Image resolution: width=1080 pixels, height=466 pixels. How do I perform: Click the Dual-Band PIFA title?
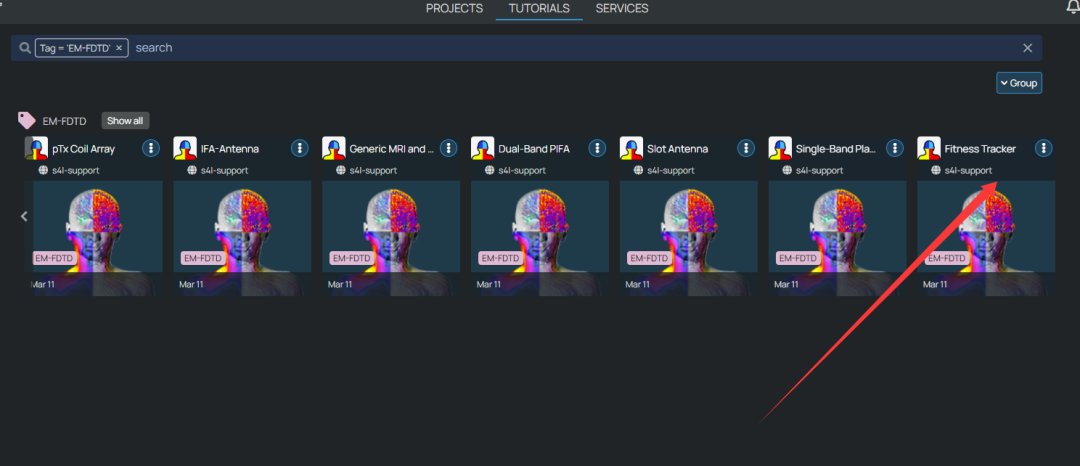click(534, 149)
